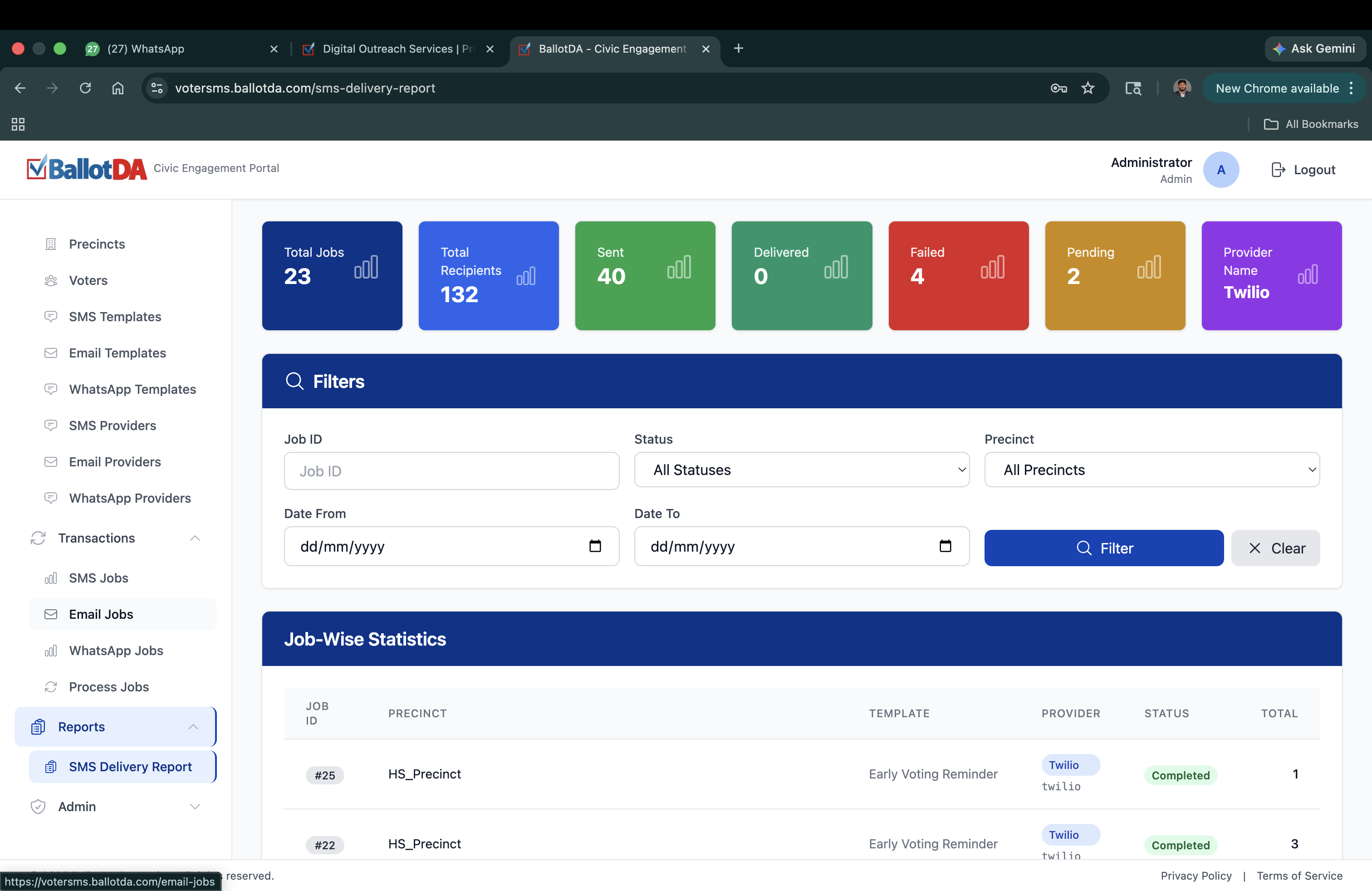The image size is (1372, 891).
Task: Click Twilio provider badge in row #25
Action: [1070, 765]
